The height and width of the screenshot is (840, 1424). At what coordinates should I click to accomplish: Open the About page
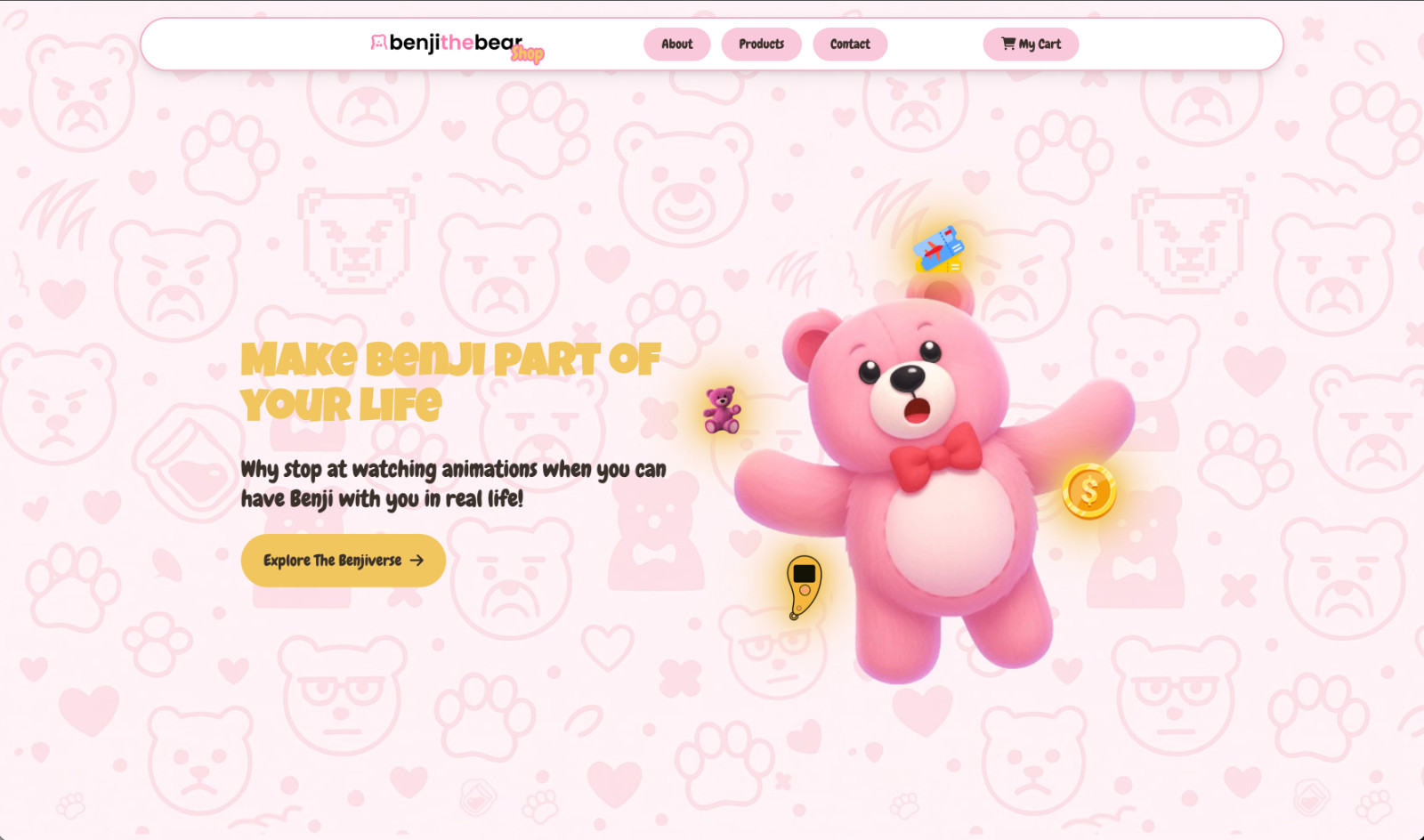pyautogui.click(x=676, y=44)
